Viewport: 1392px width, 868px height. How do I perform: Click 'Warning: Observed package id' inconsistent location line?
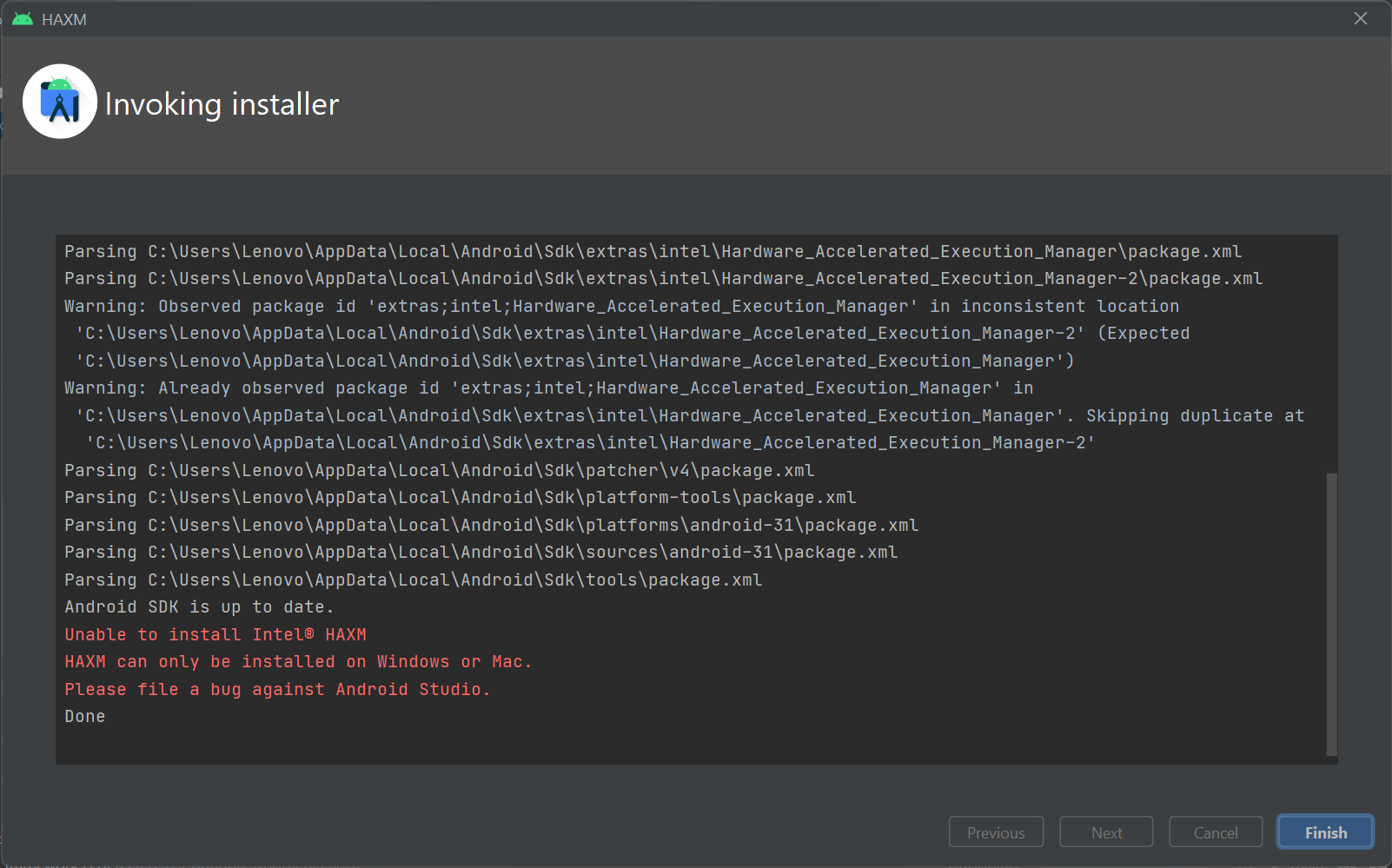[x=622, y=306]
